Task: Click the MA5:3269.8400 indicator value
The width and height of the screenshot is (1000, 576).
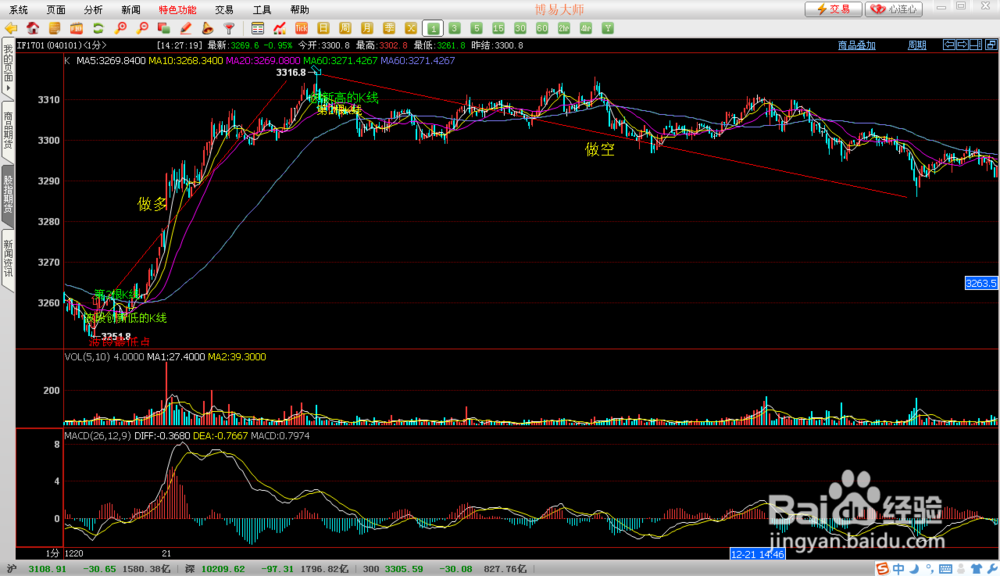Action: click(x=111, y=61)
